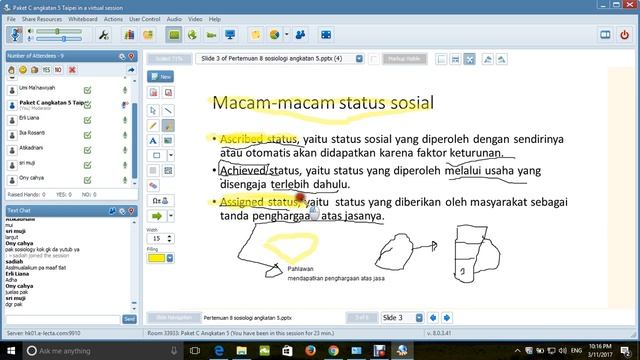Open the polls bar-chart icon
The width and height of the screenshot is (640, 360).
pyautogui.click(x=129, y=35)
